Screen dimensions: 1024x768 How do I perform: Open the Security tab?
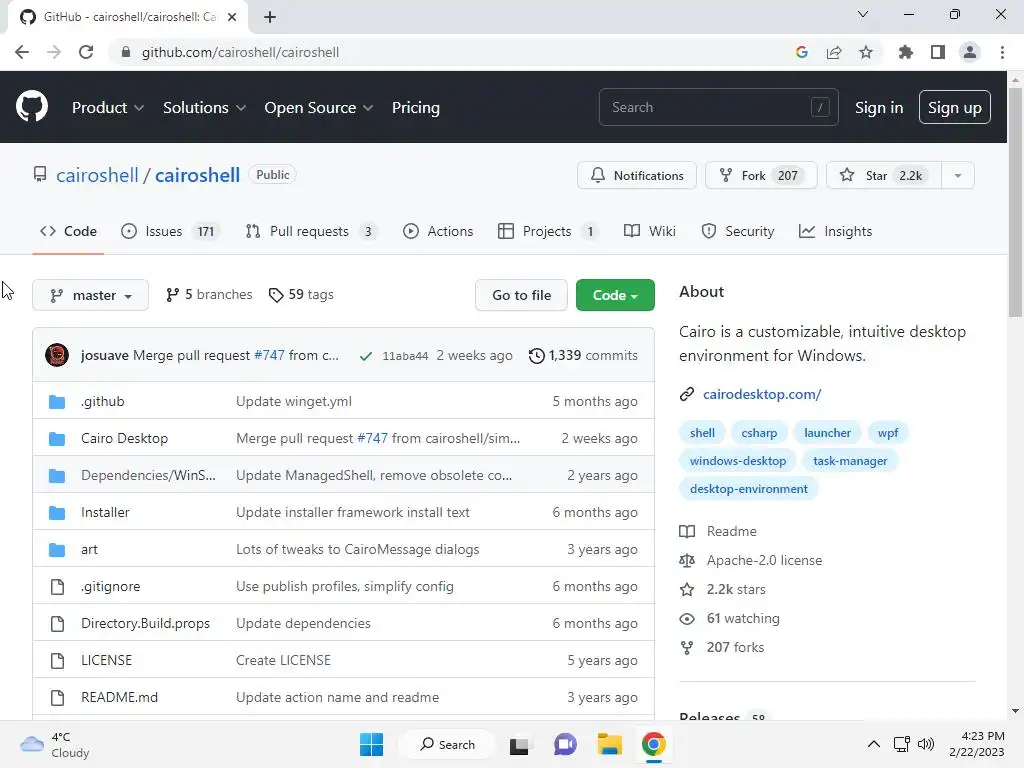click(737, 231)
